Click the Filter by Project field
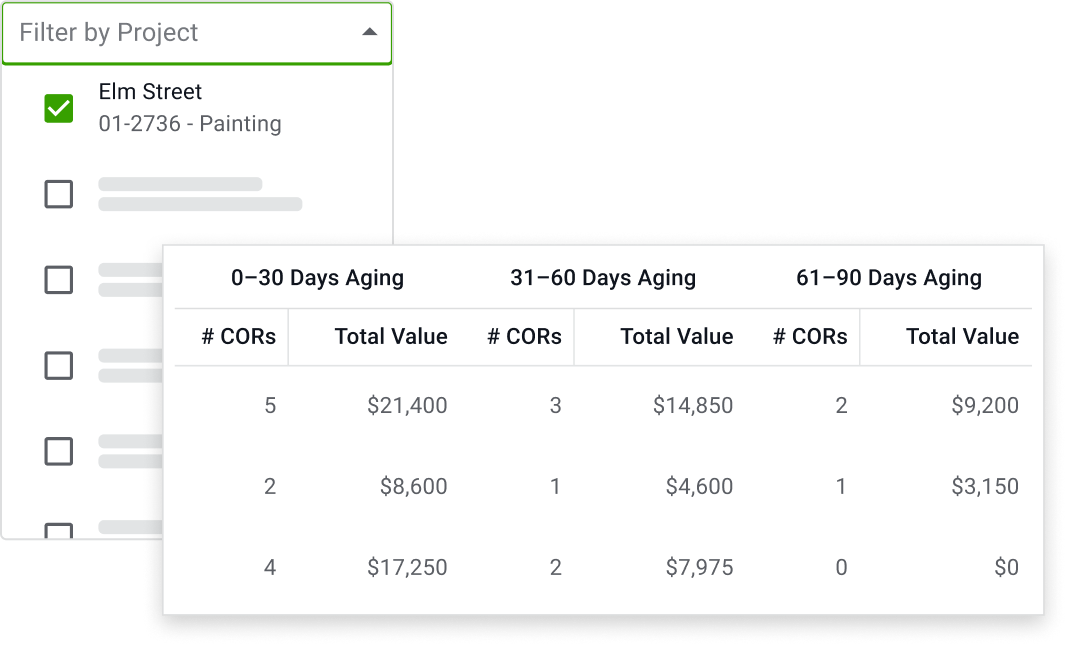1068x647 pixels. point(180,33)
